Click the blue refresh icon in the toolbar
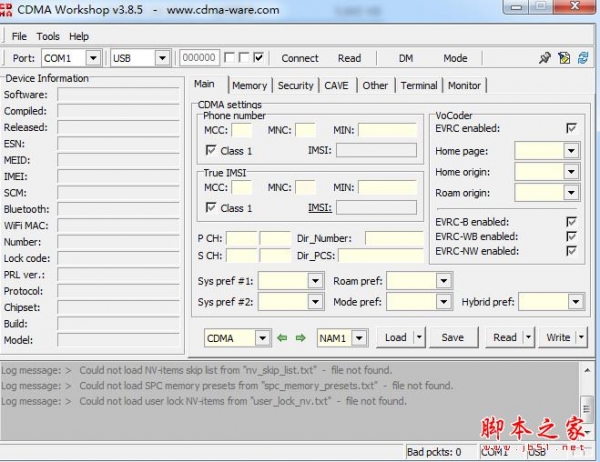The image size is (600, 462). (x=583, y=58)
